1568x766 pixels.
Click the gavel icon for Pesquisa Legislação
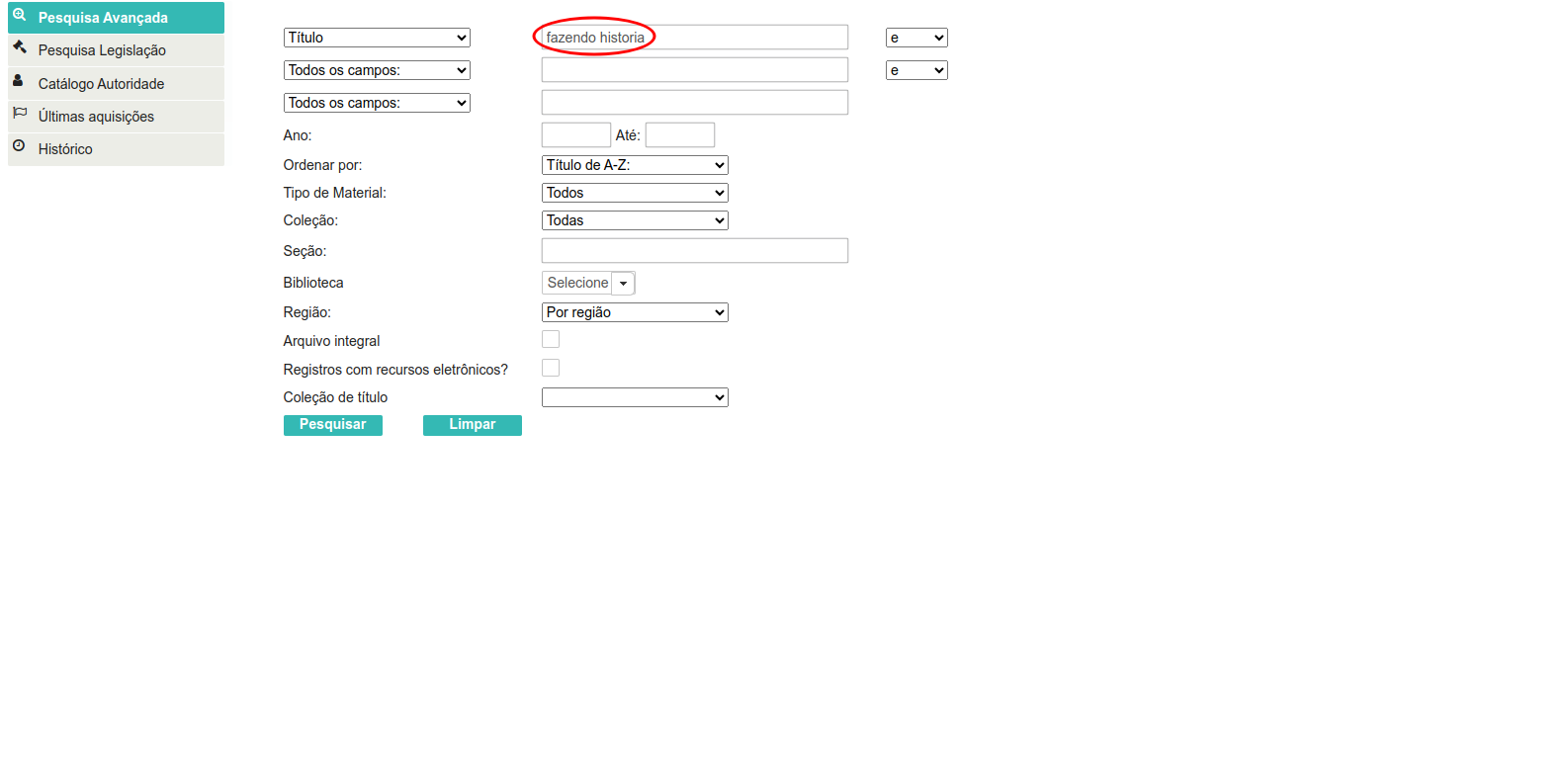point(19,47)
